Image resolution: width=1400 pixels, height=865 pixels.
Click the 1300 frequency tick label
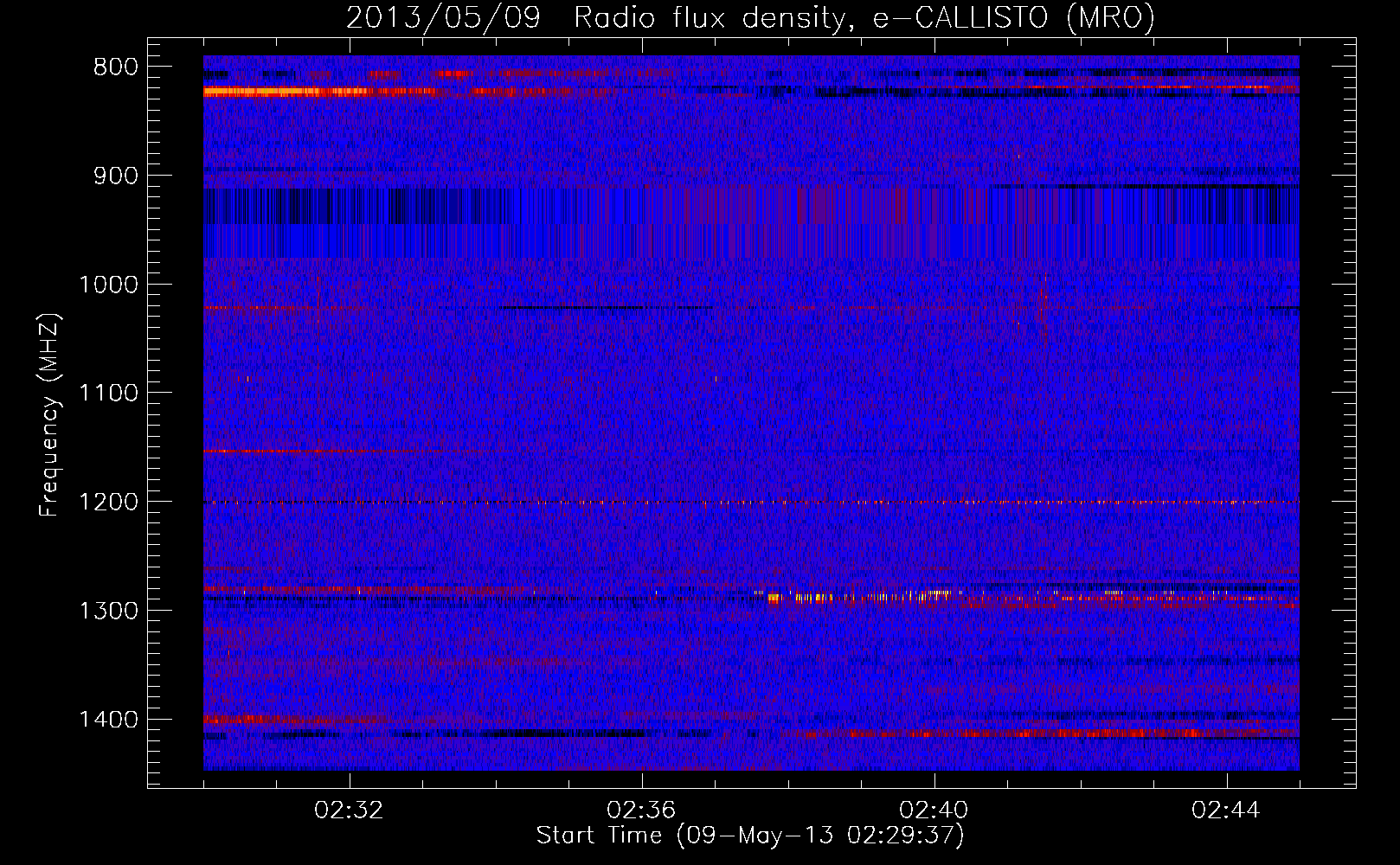108,612
